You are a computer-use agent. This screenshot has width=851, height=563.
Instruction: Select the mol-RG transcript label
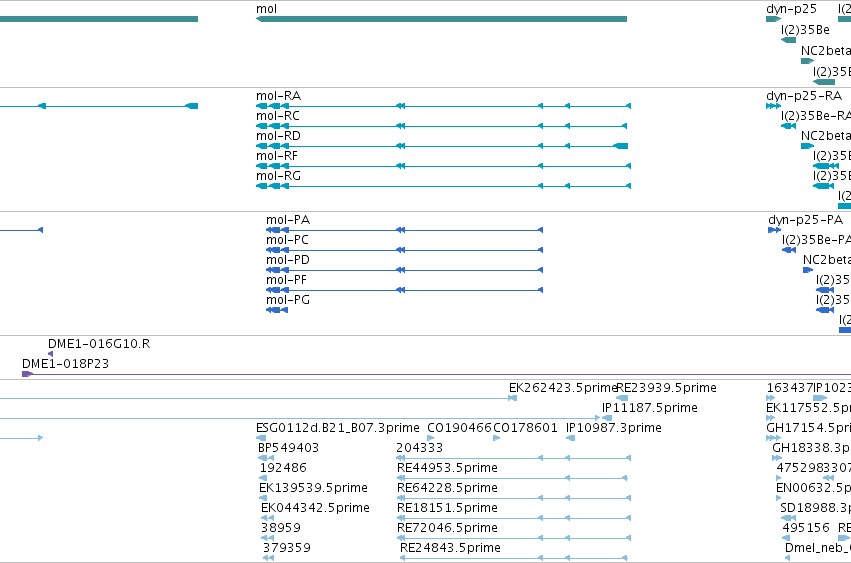pos(278,176)
